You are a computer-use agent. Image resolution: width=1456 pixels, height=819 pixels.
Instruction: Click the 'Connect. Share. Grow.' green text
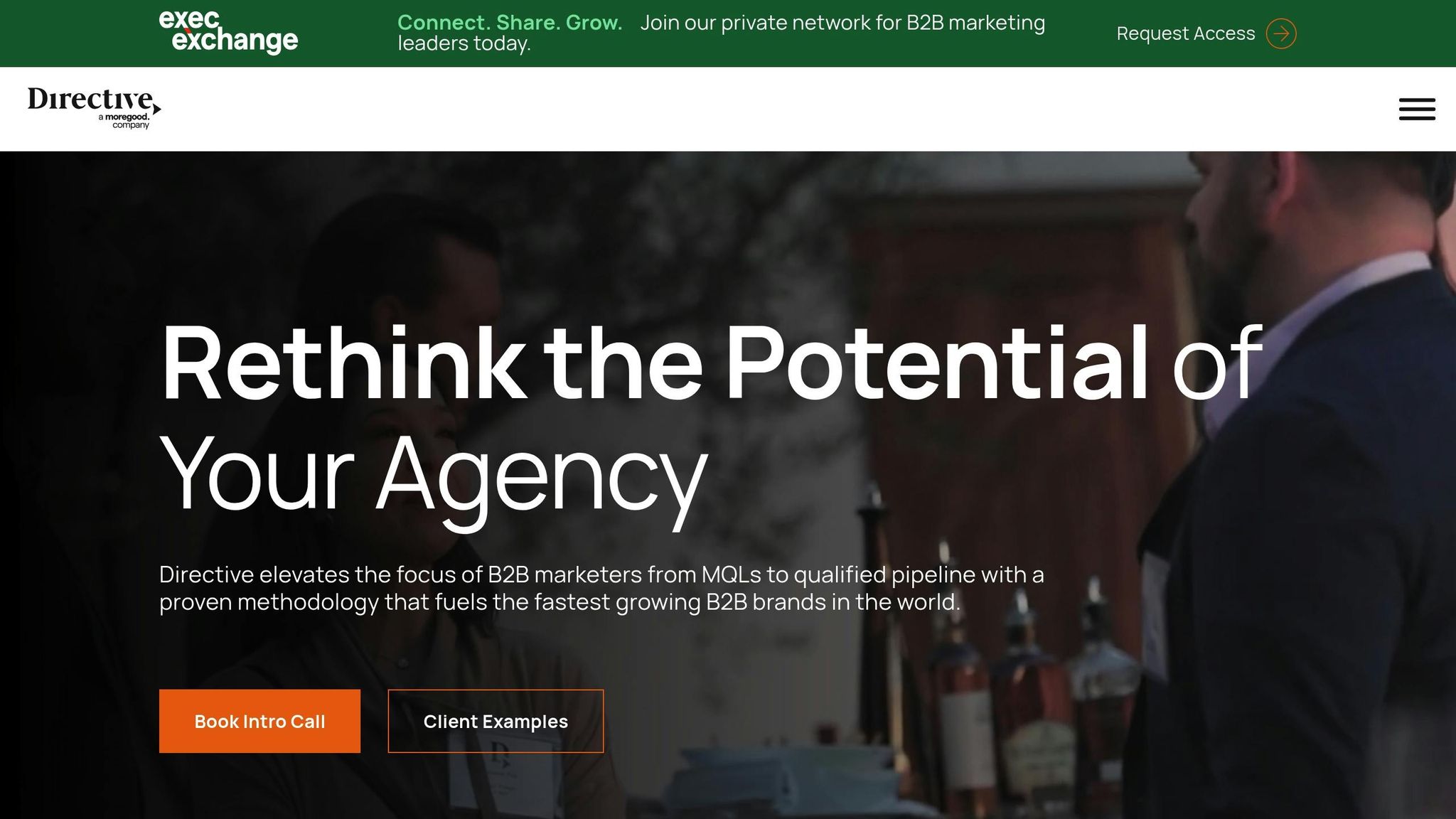[x=509, y=23]
